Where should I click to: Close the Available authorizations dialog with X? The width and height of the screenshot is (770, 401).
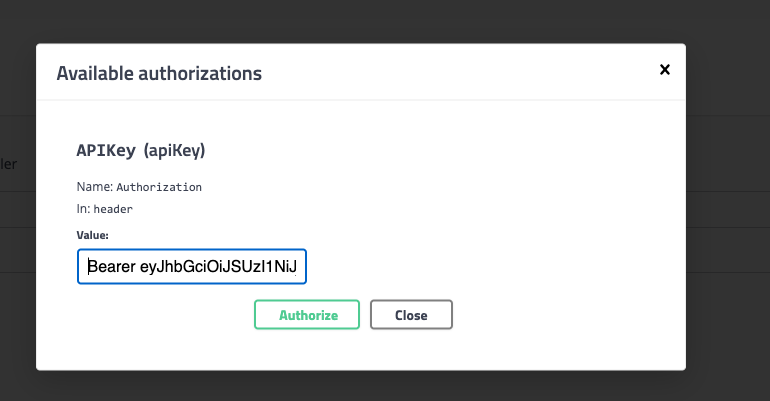664,70
